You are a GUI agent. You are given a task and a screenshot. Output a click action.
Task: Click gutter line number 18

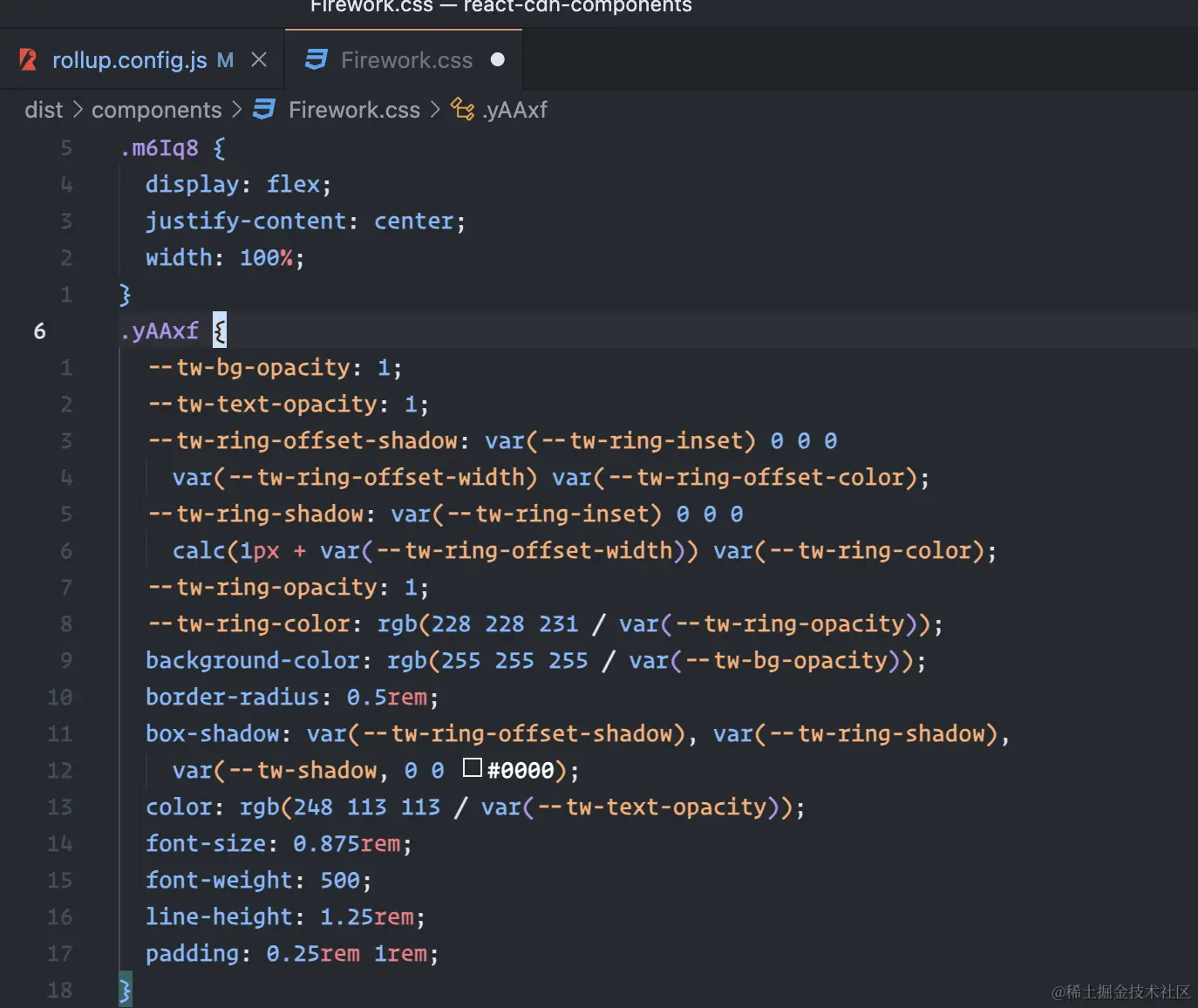(60, 991)
